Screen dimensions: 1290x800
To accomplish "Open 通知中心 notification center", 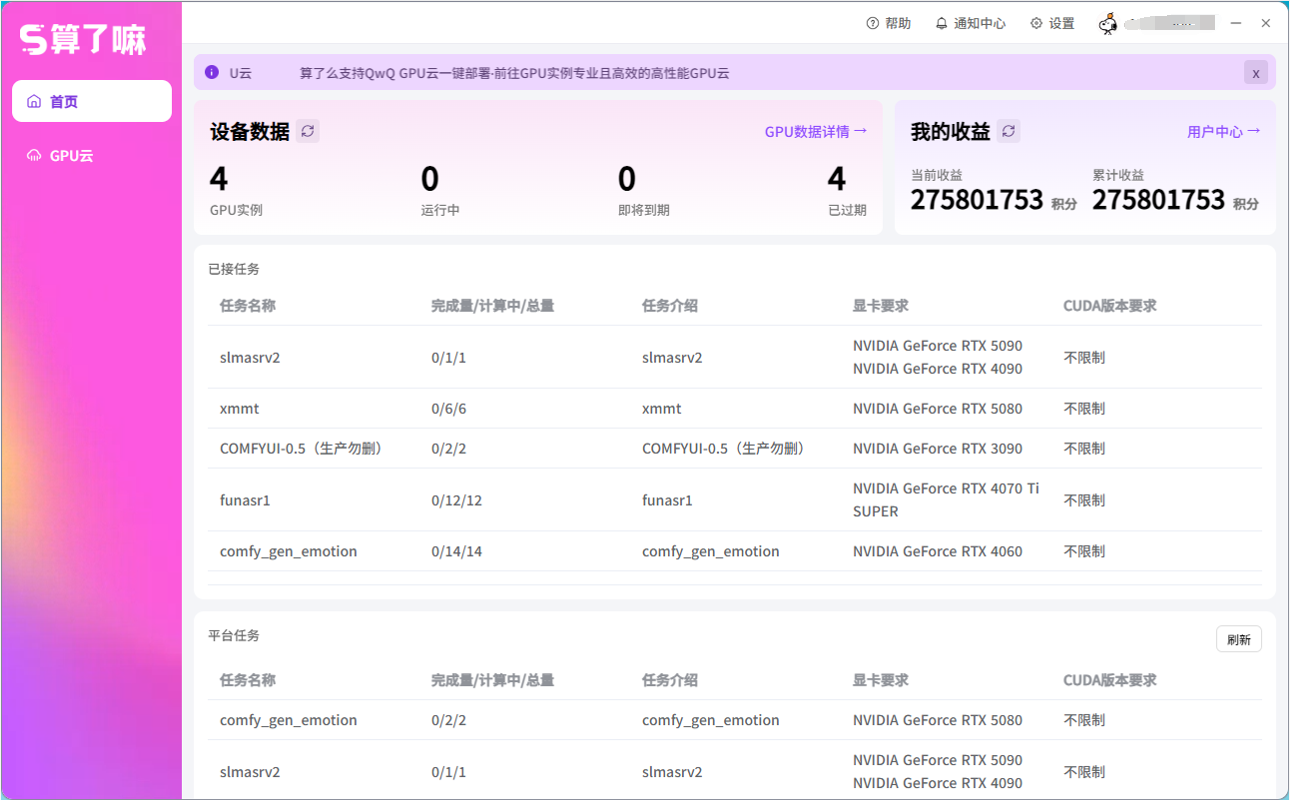I will pos(970,23).
